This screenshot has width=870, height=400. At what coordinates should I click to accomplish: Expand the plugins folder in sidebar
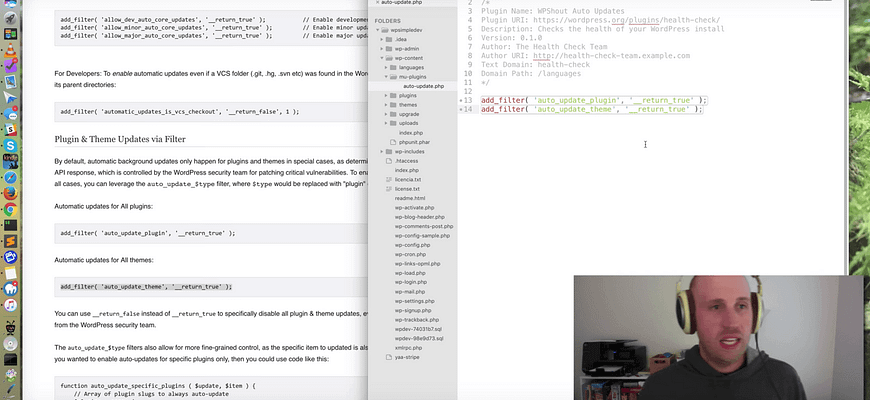coord(386,95)
